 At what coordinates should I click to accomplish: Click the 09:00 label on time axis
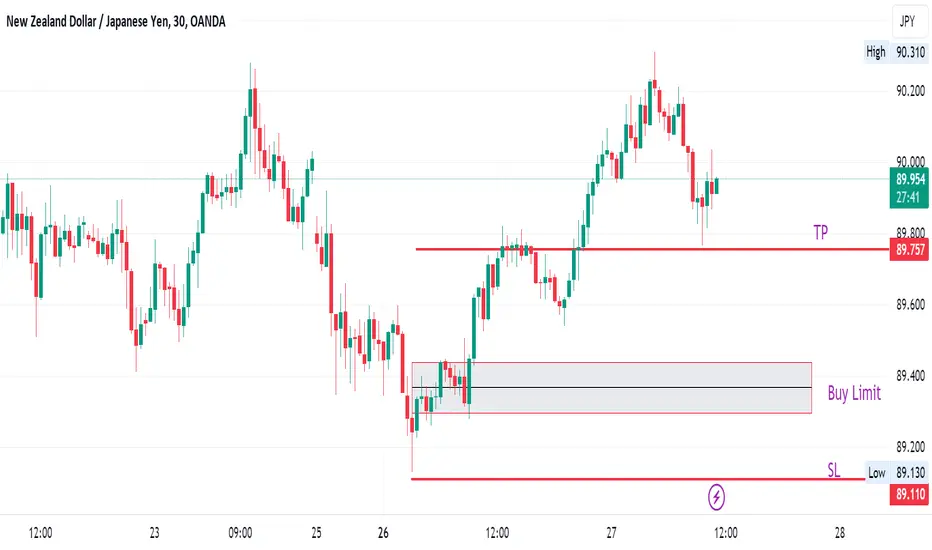pos(240,533)
